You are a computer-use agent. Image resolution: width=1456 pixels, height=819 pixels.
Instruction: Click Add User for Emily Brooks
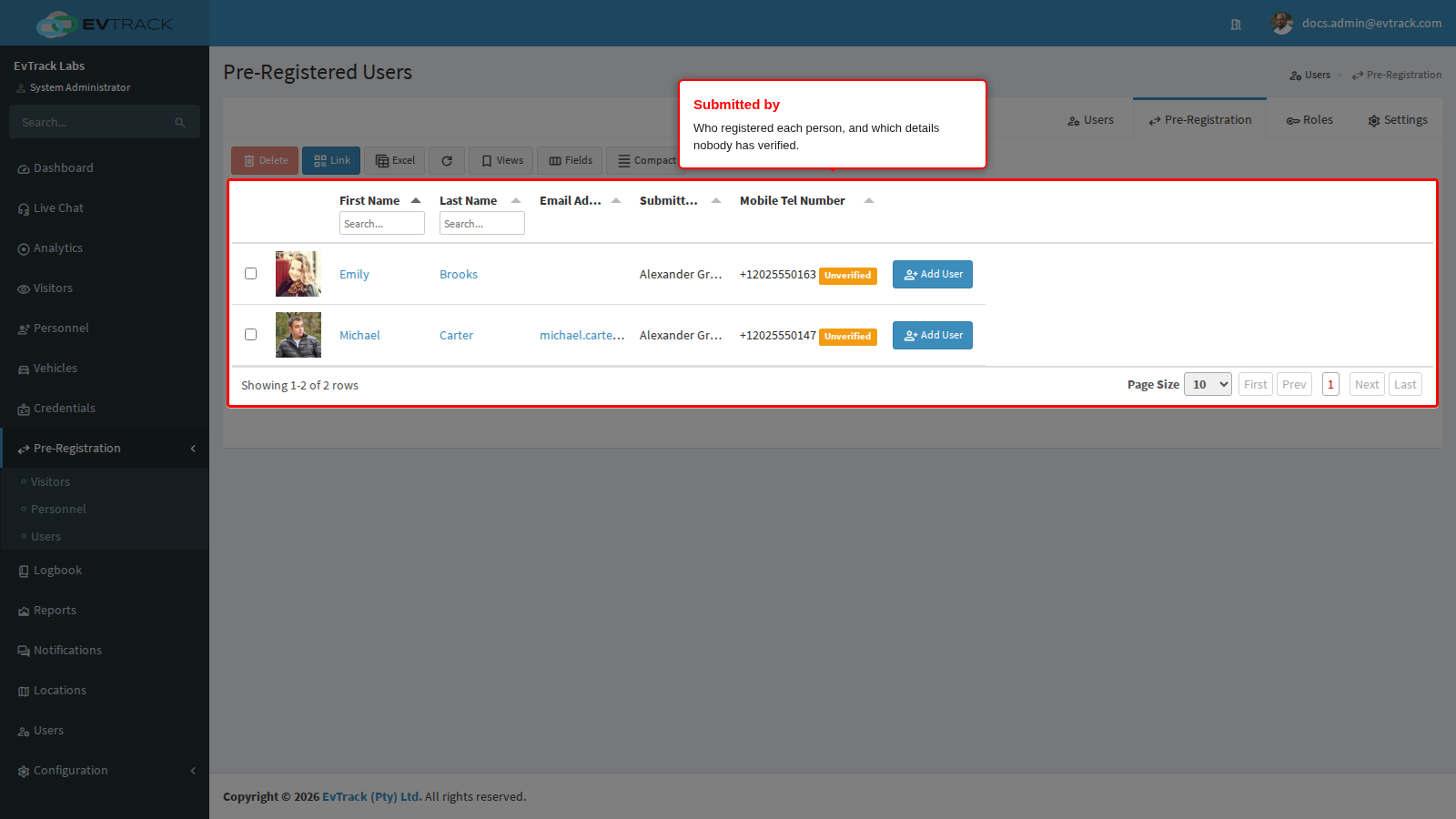pos(933,275)
